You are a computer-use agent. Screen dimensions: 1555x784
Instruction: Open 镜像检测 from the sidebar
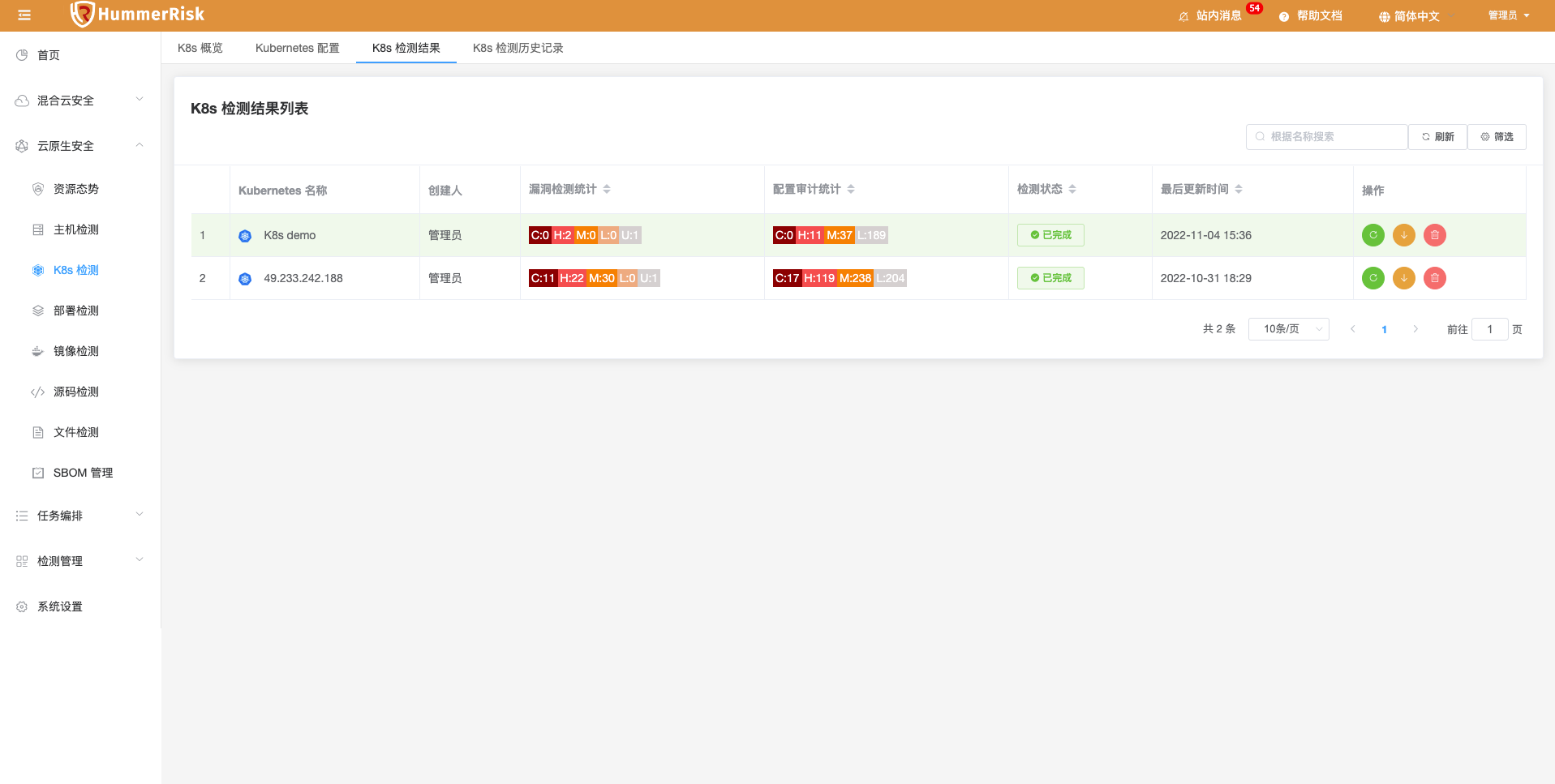75,351
